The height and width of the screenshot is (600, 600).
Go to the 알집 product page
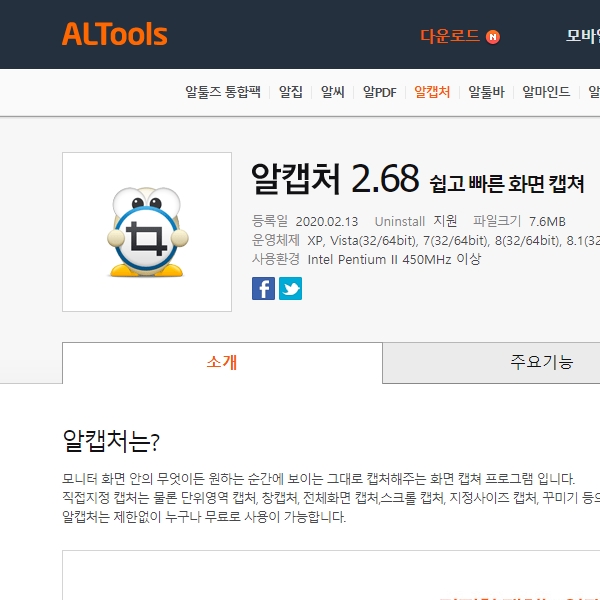(x=290, y=92)
